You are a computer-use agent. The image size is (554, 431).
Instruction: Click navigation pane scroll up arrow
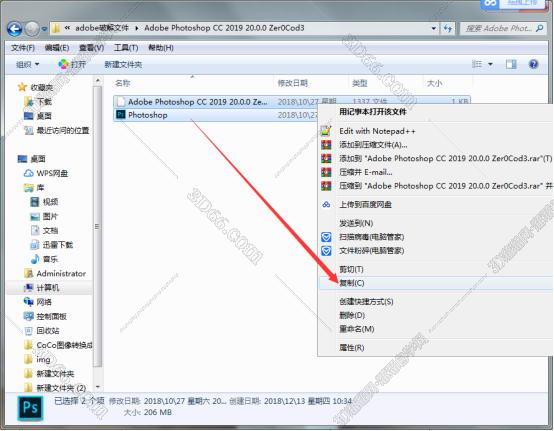point(98,81)
